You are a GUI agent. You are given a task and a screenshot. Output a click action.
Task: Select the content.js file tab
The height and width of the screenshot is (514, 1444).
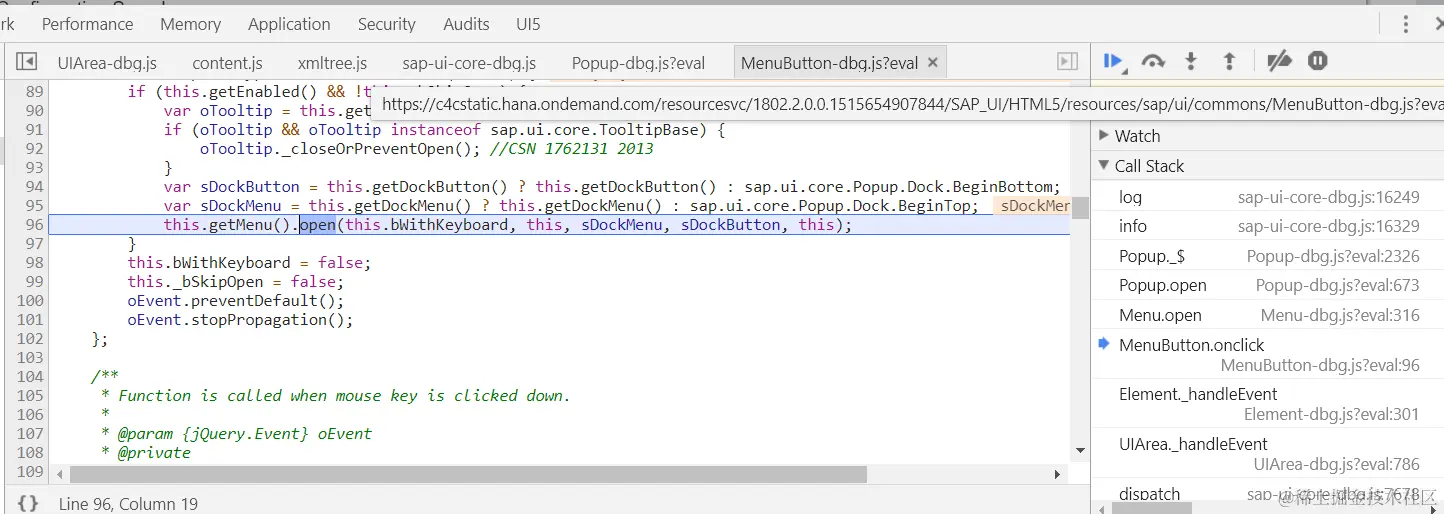(x=227, y=63)
